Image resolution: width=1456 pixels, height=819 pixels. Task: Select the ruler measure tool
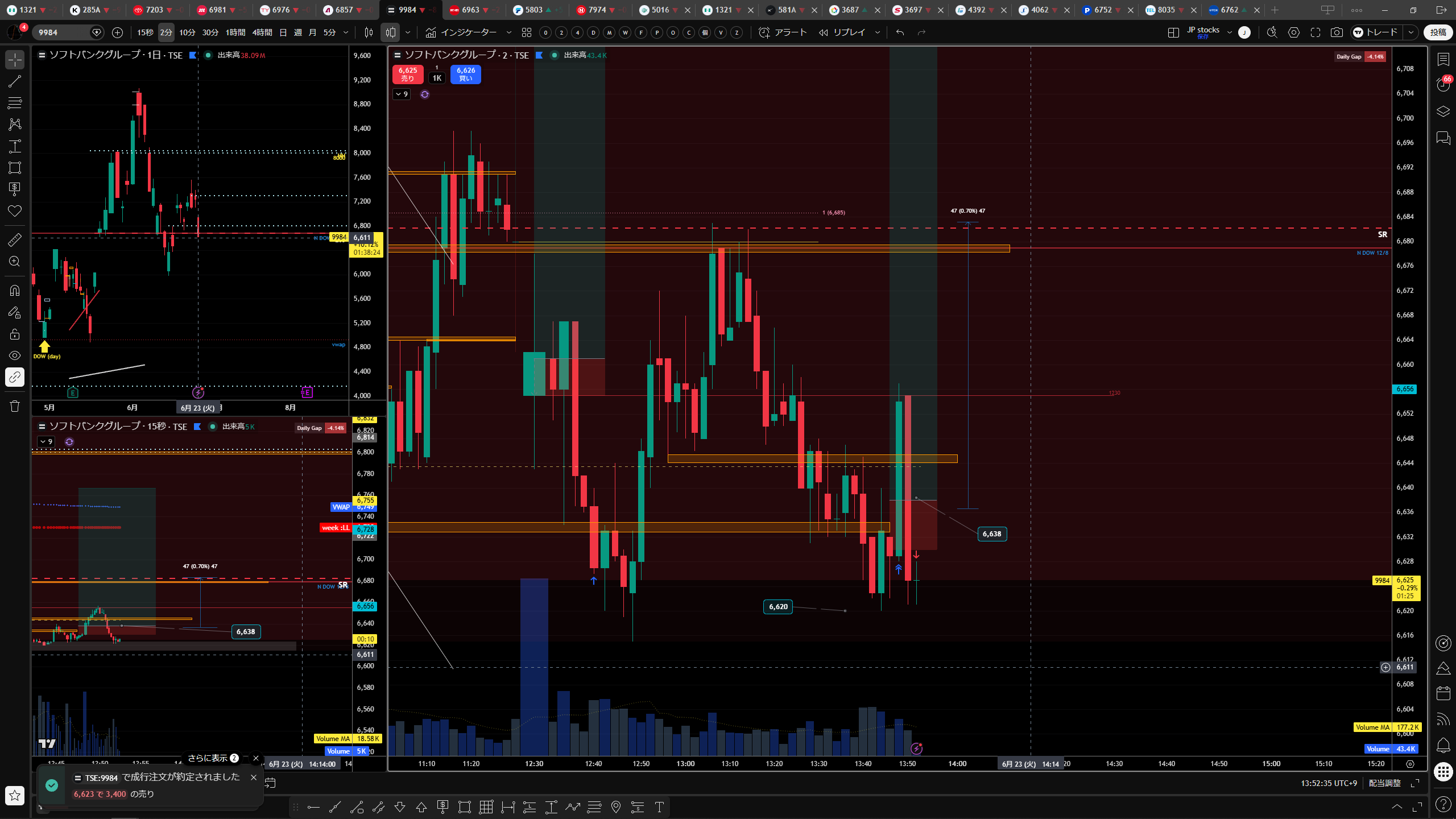[x=15, y=240]
